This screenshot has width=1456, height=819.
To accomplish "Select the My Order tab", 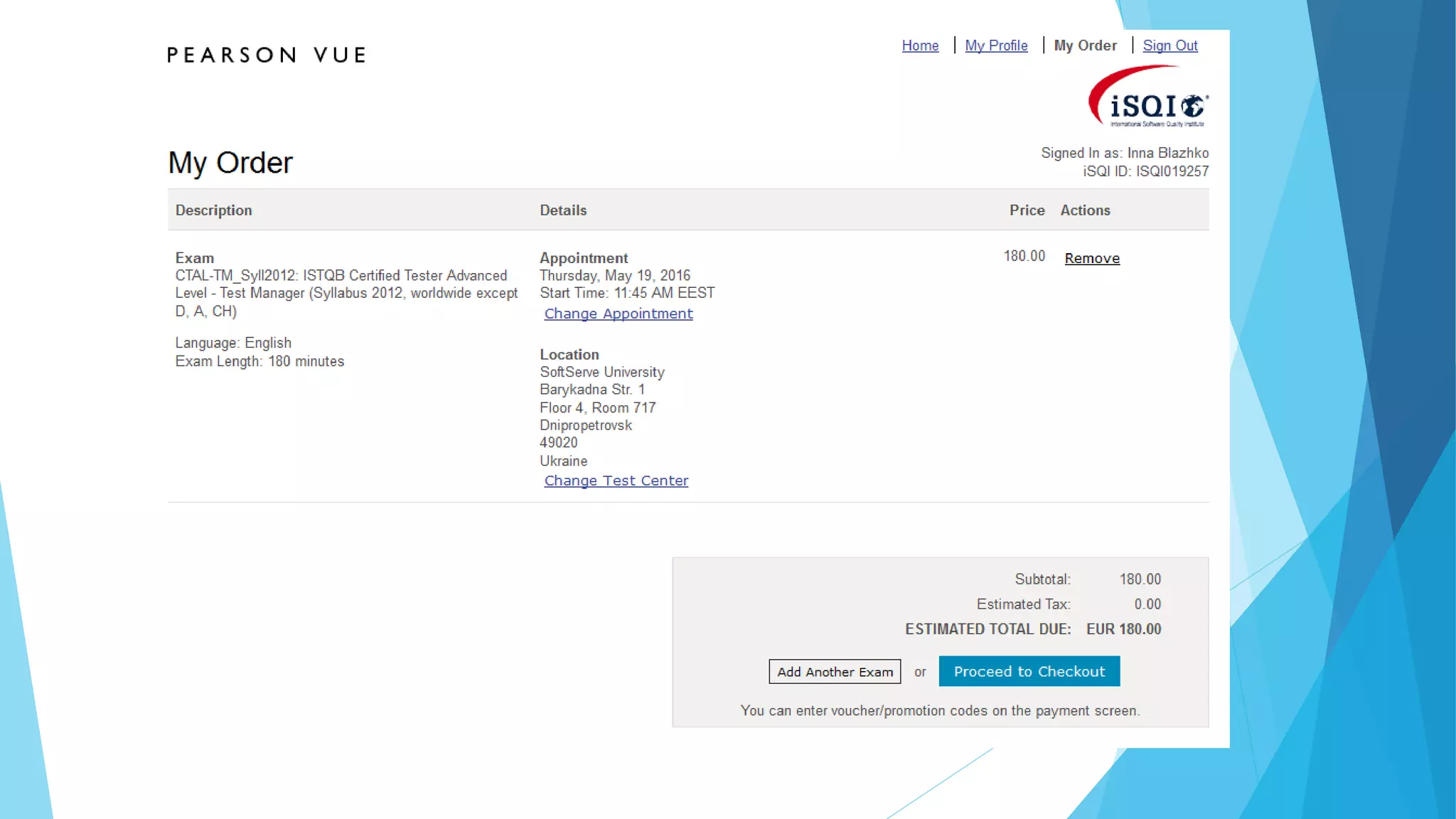I will (x=1085, y=45).
